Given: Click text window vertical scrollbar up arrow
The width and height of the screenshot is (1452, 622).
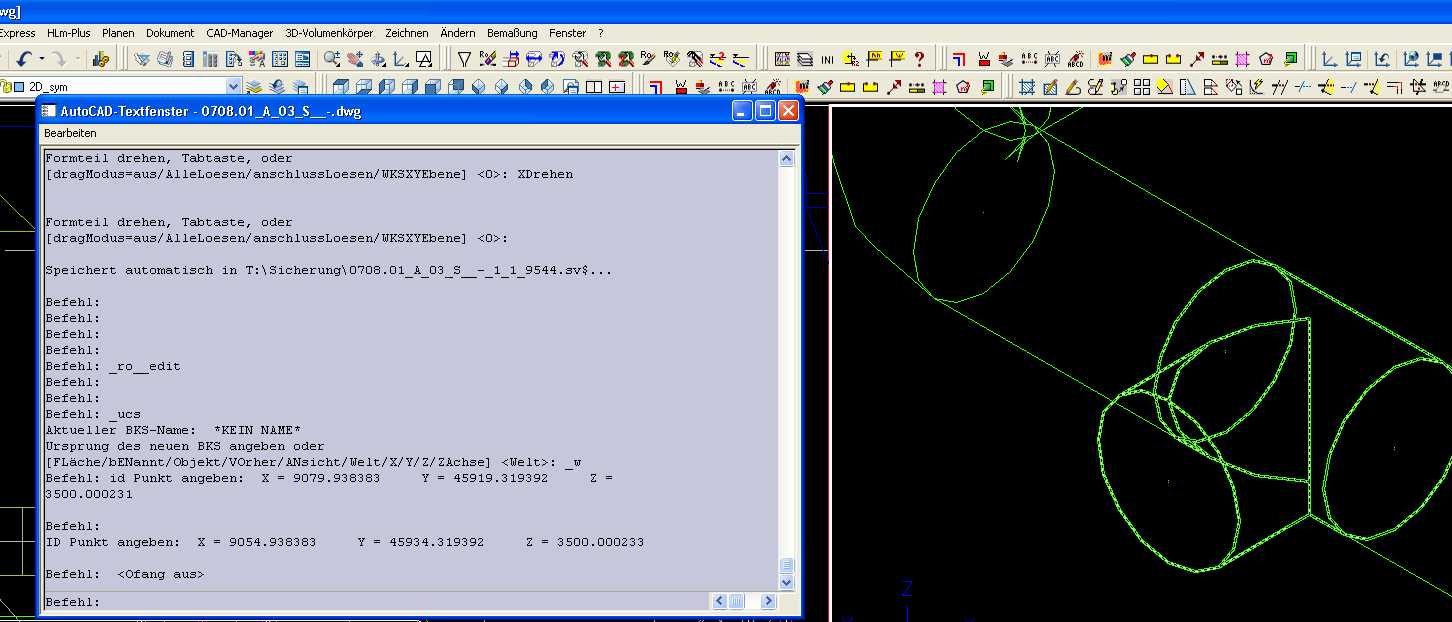Looking at the screenshot, I should [x=786, y=159].
